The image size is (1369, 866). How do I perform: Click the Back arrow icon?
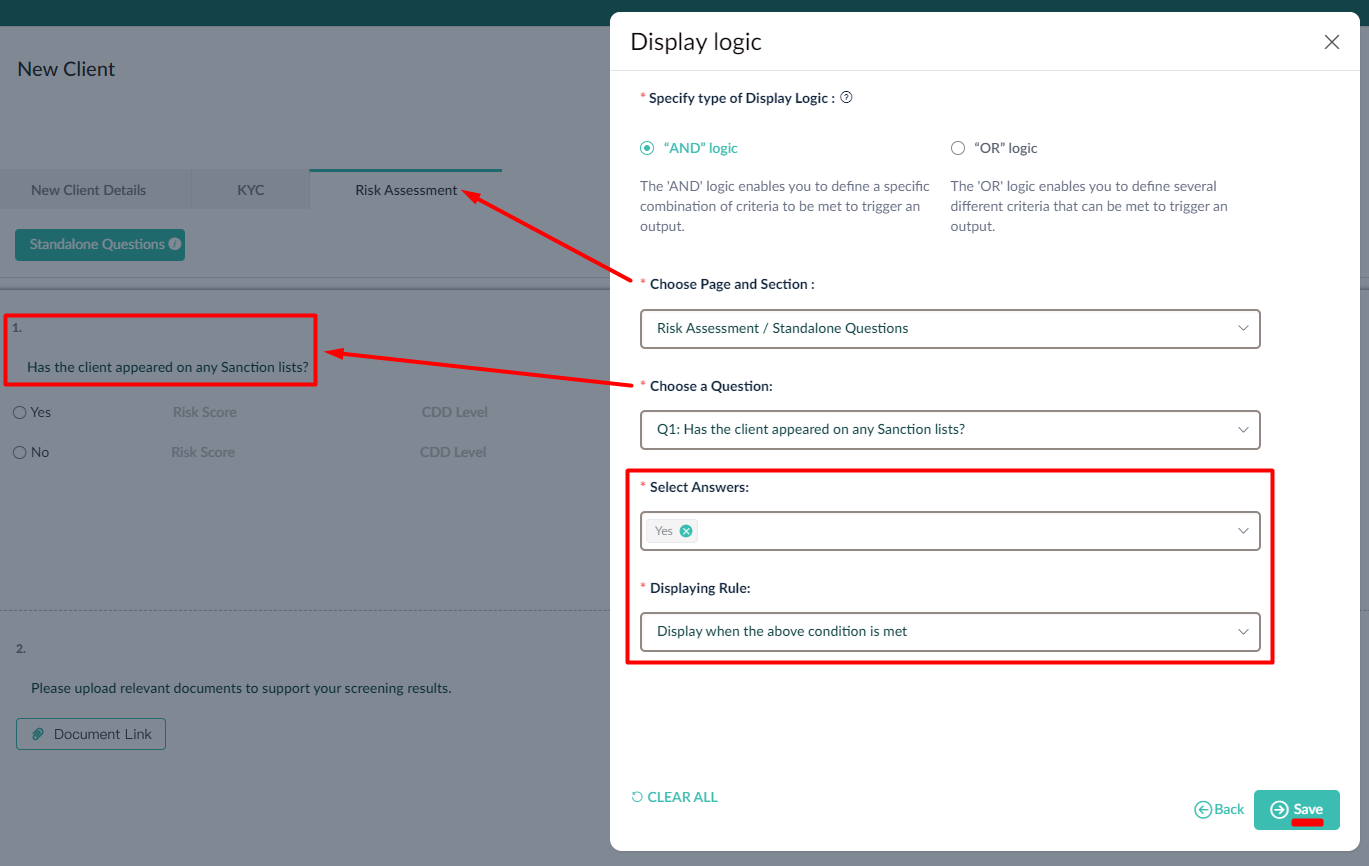point(1203,809)
